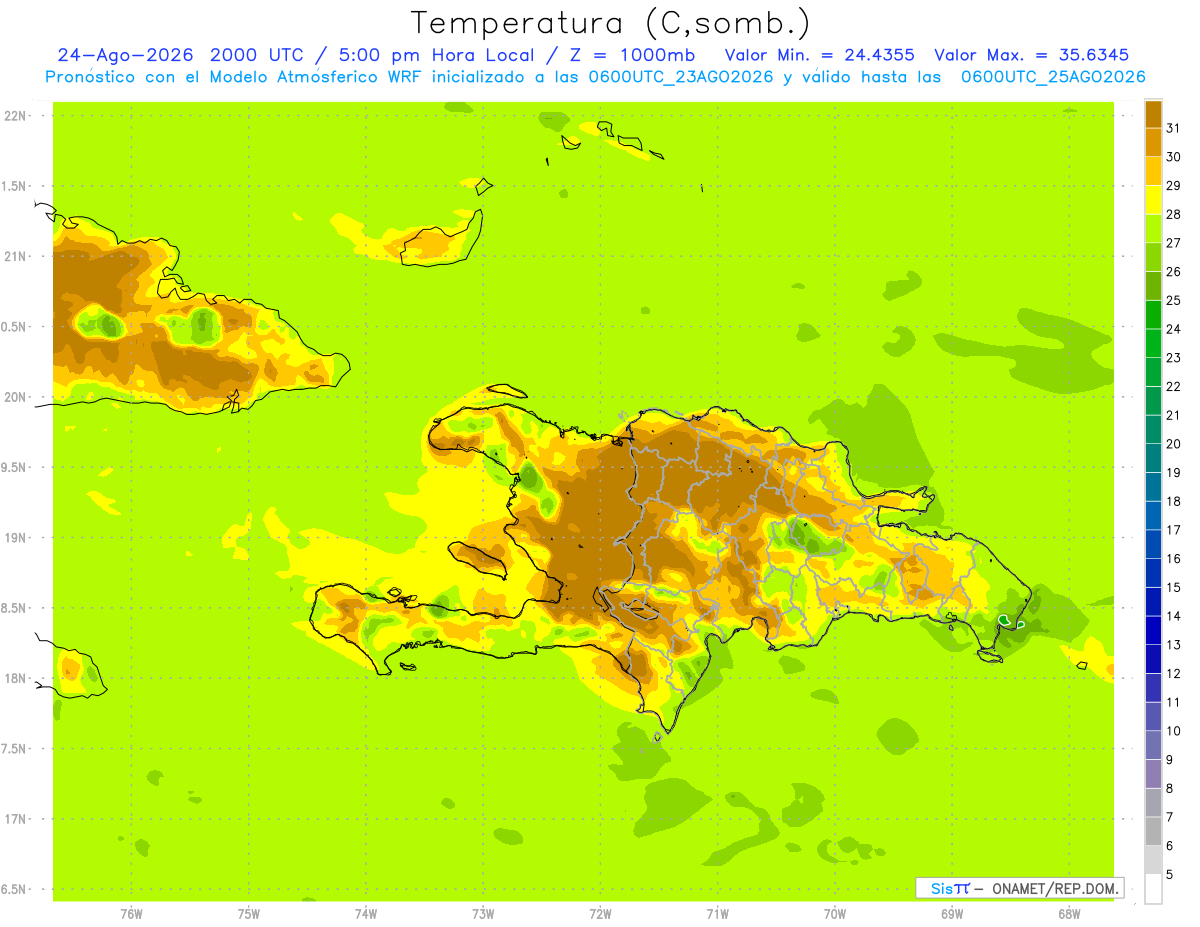Pick the light orange legend band between 29 and 30
Viewport: 1200px width, 927px height.
pyautogui.click(x=1153, y=171)
